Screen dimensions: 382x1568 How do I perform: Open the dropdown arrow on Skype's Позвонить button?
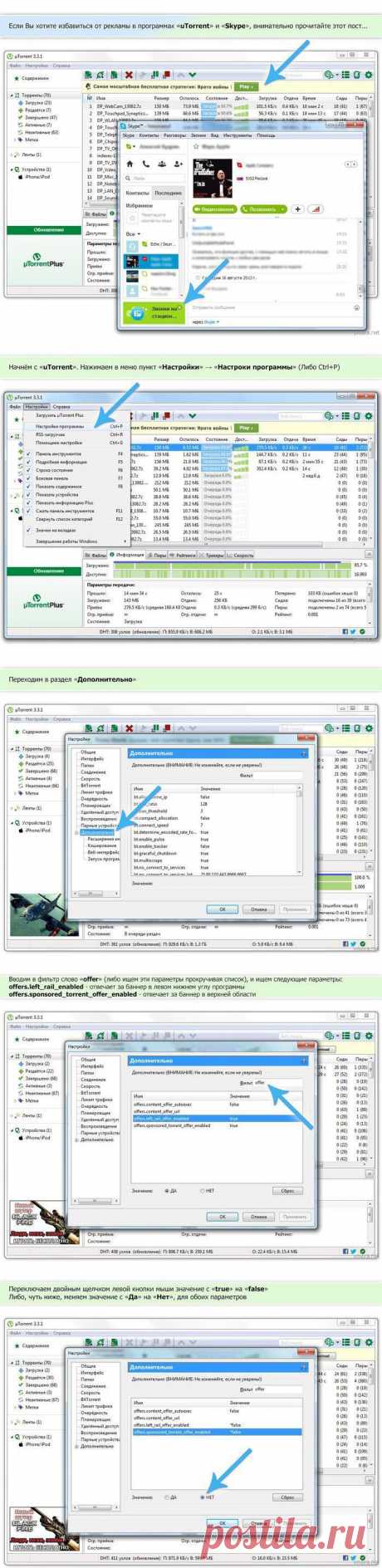point(283,208)
